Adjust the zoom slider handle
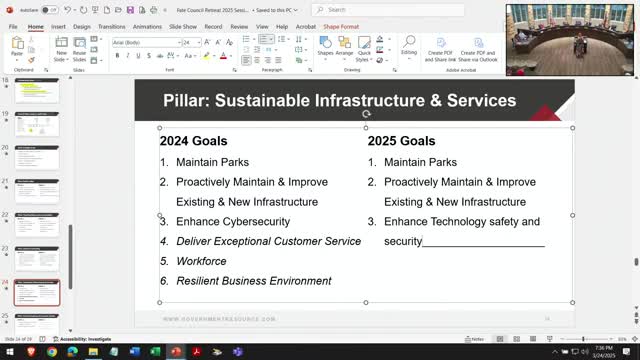This screenshot has width=640, height=360. coord(583,339)
